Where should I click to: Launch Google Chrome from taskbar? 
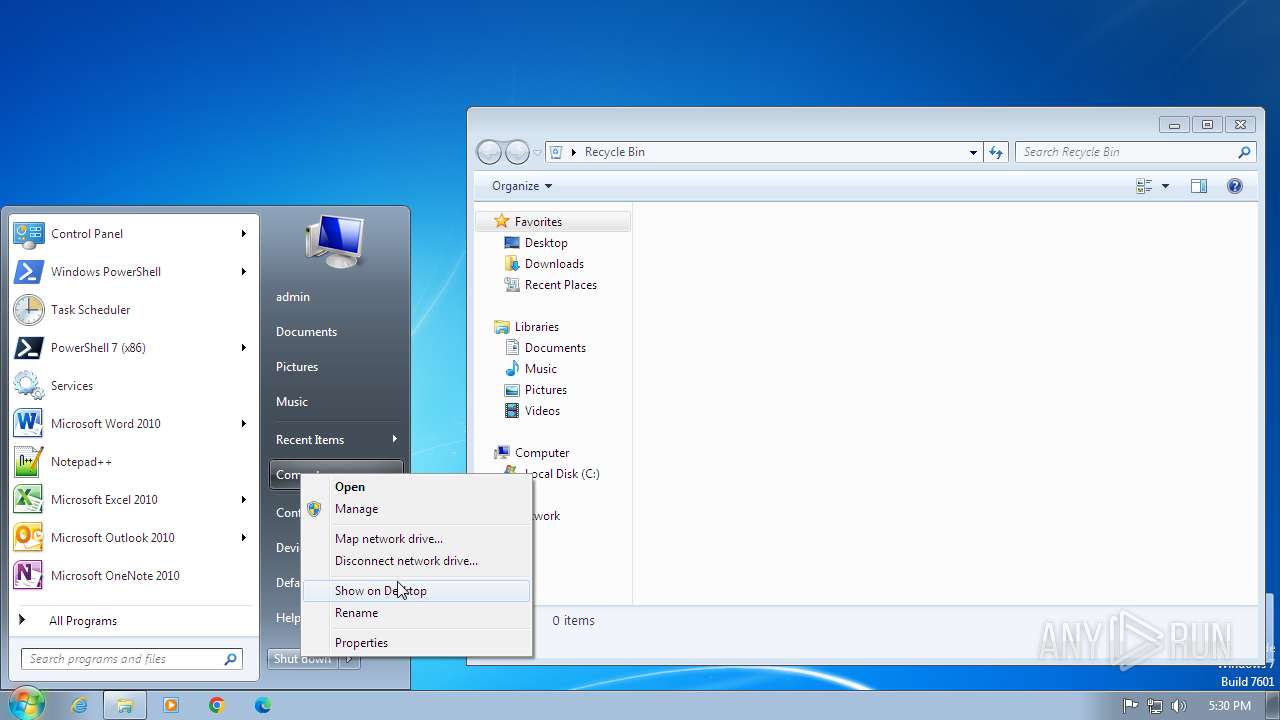point(217,705)
